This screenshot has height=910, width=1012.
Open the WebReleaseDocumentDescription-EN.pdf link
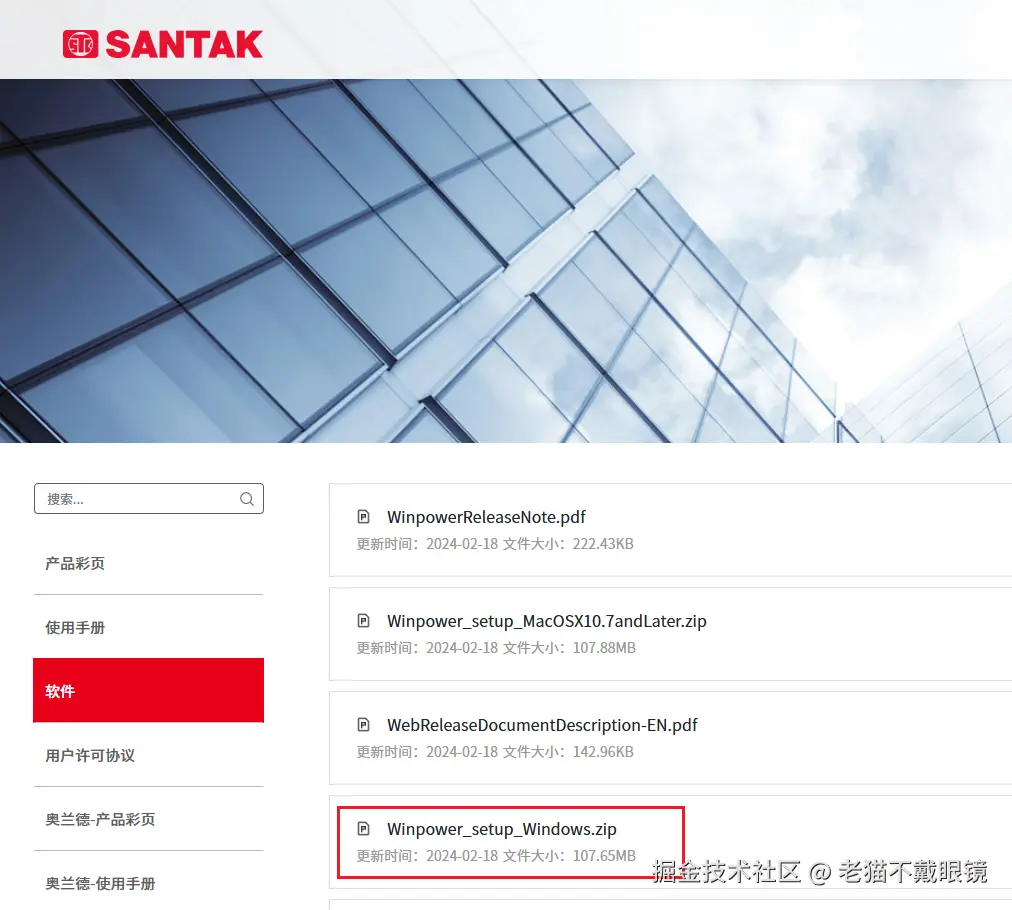coord(542,725)
